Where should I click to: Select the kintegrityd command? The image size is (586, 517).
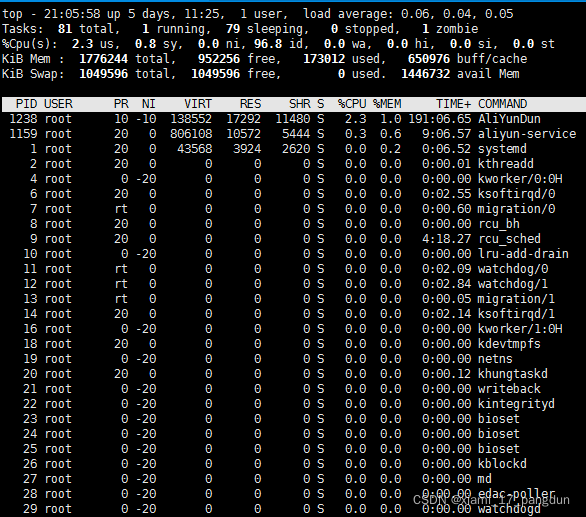coord(516,403)
